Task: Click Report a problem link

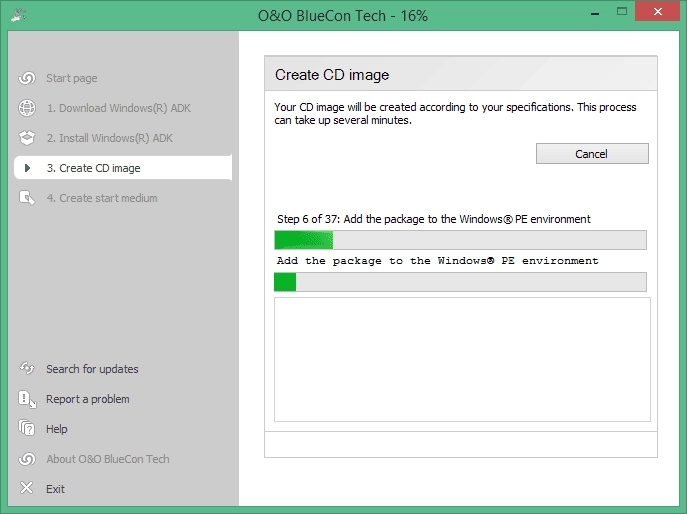Action: point(88,399)
